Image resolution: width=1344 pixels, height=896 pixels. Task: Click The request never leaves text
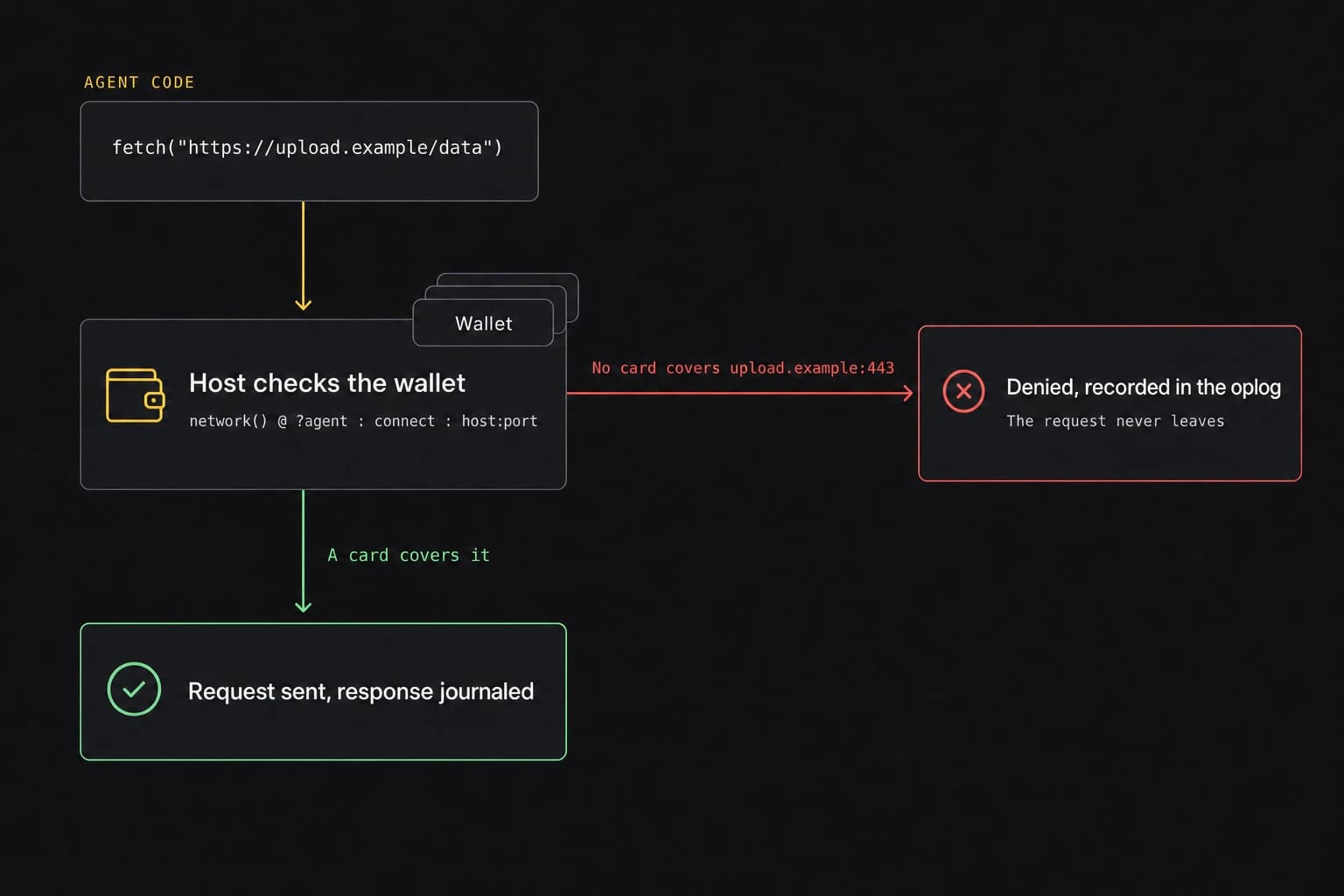click(x=1115, y=421)
